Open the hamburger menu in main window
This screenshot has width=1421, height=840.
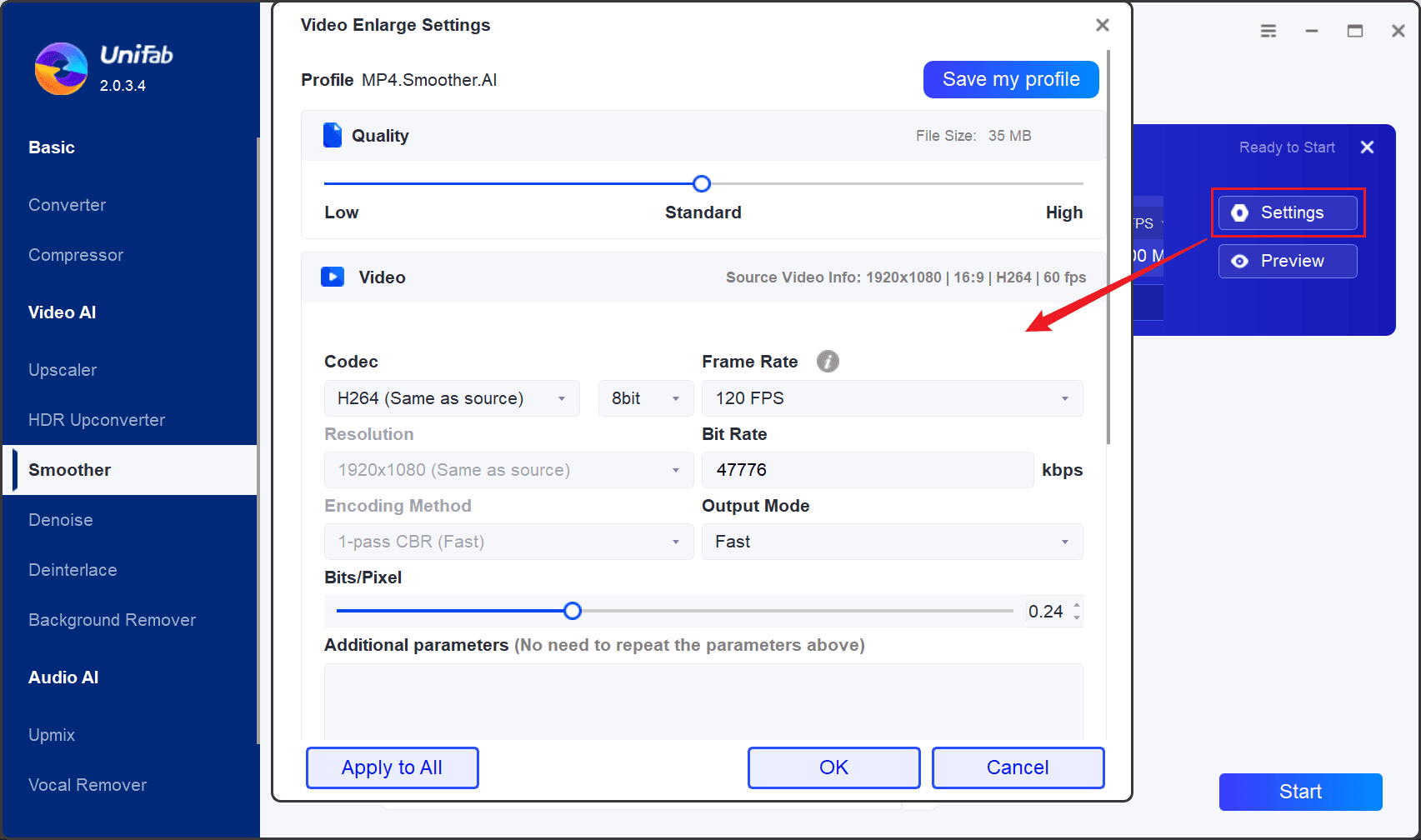click(1268, 31)
